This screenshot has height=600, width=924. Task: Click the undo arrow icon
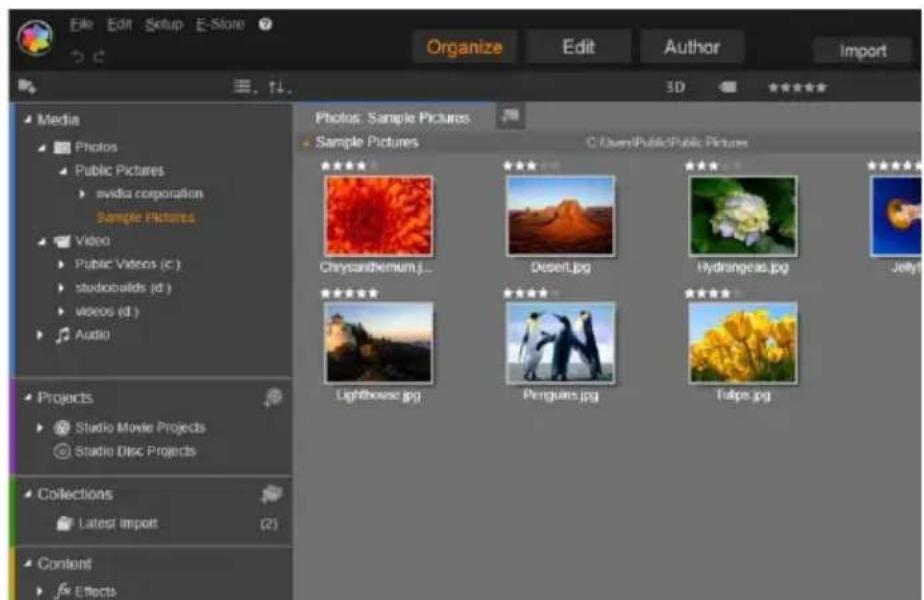(77, 57)
